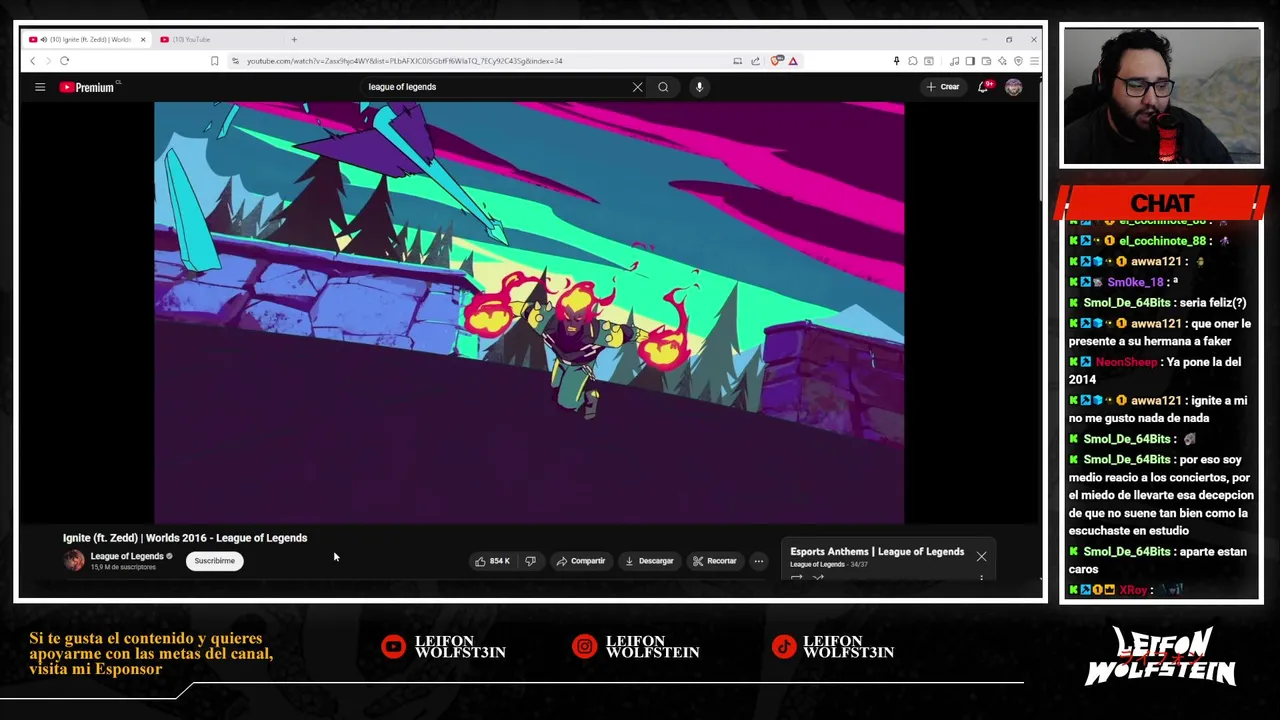The height and width of the screenshot is (720, 1280).
Task: Open a new browser tab
Action: click(x=294, y=39)
